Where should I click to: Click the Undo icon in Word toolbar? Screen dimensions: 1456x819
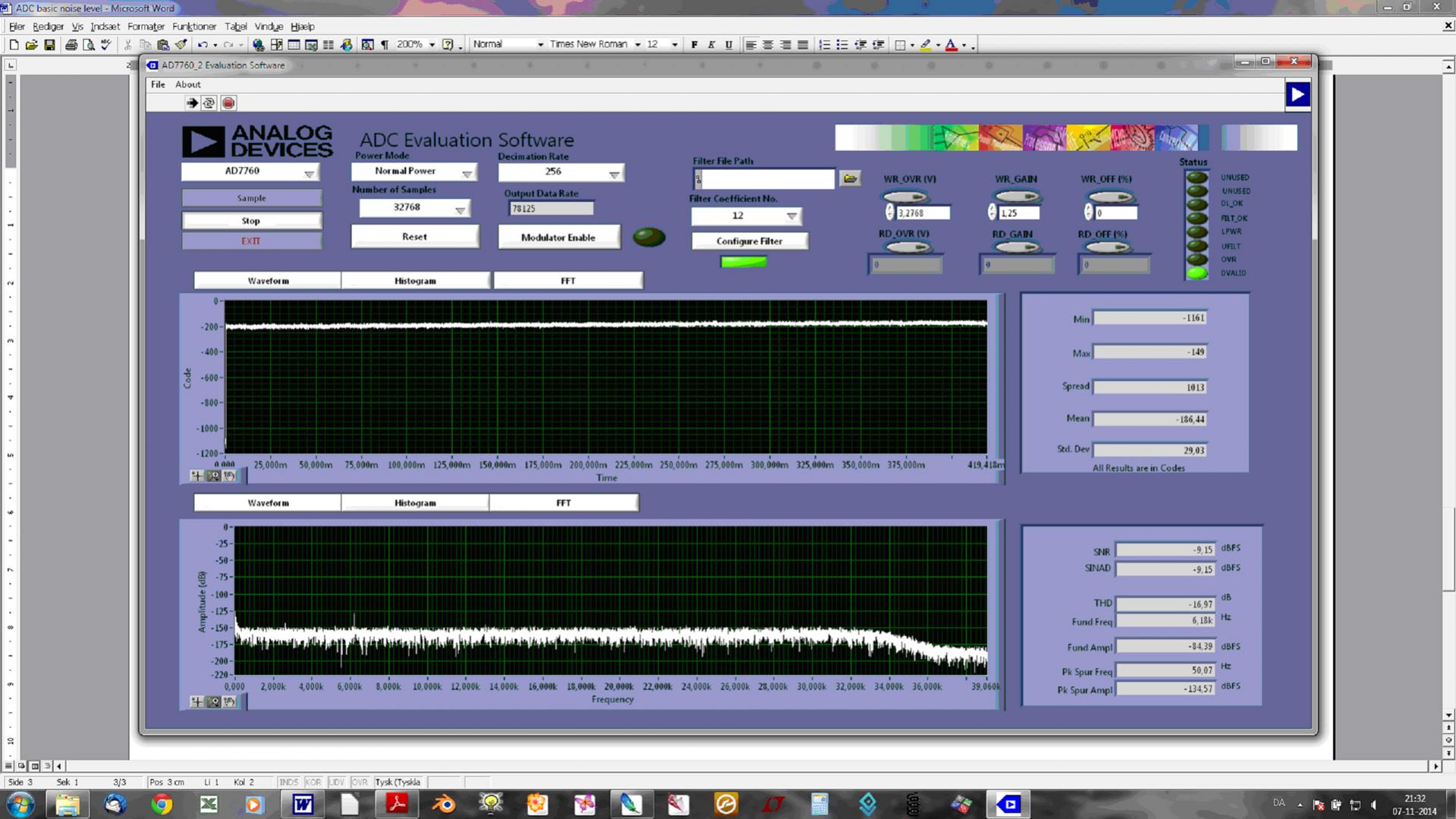tap(202, 45)
